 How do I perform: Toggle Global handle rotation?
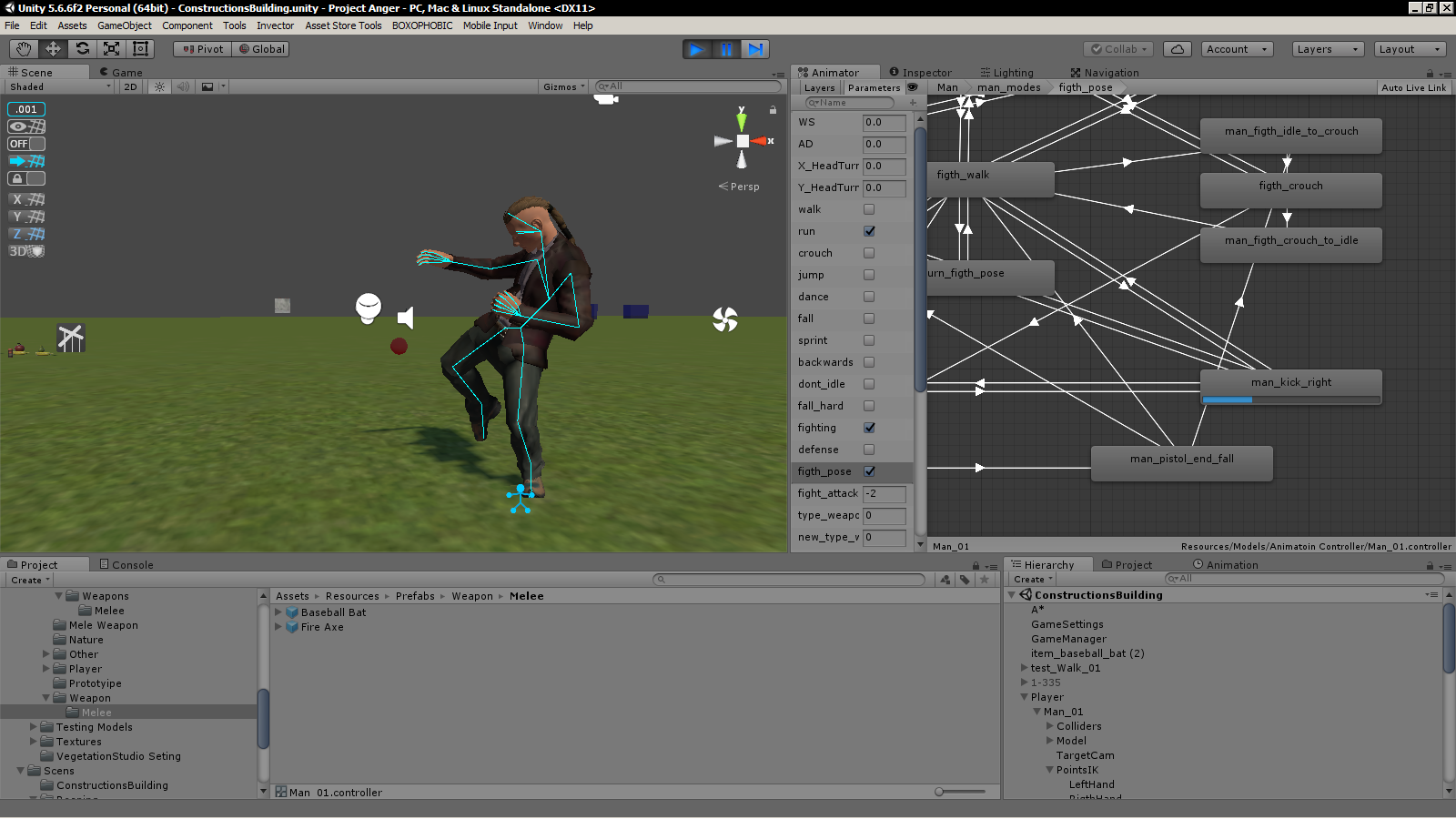coord(261,49)
